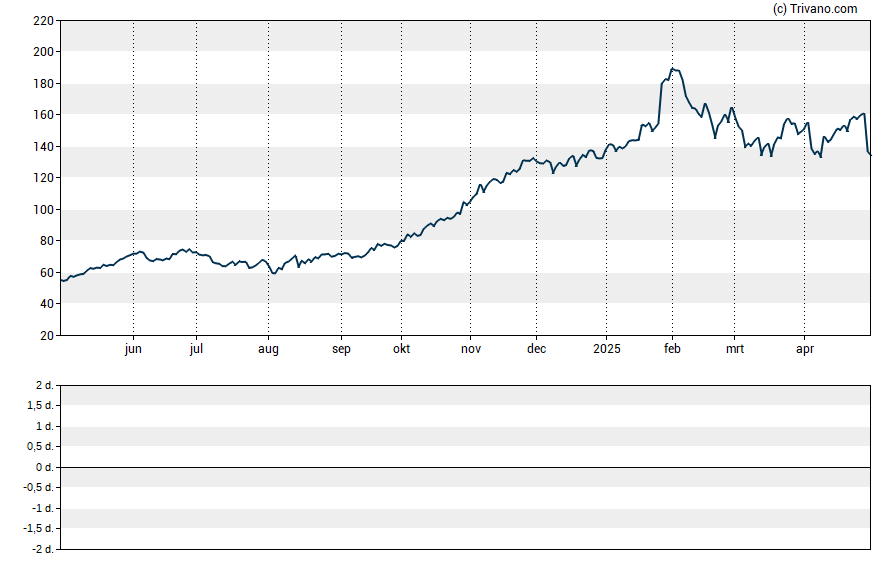Image resolution: width=888 pixels, height=565 pixels.
Task: Click the 'jul' month label
Action: [196, 349]
